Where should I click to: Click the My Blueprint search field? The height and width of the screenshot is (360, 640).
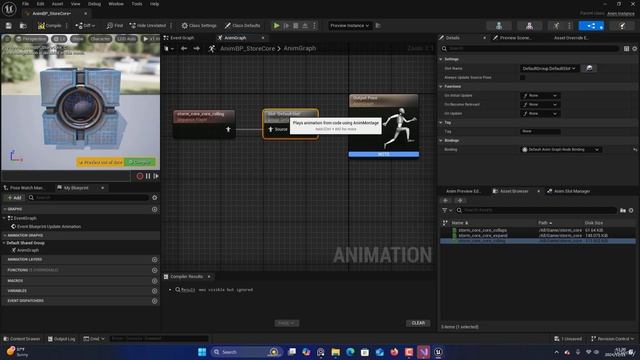click(x=88, y=198)
